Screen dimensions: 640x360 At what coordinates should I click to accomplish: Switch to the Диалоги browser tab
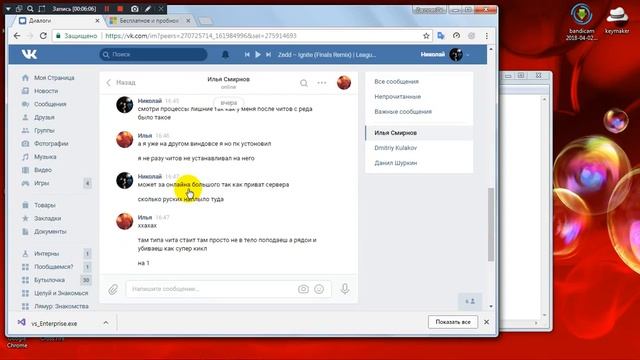57,20
